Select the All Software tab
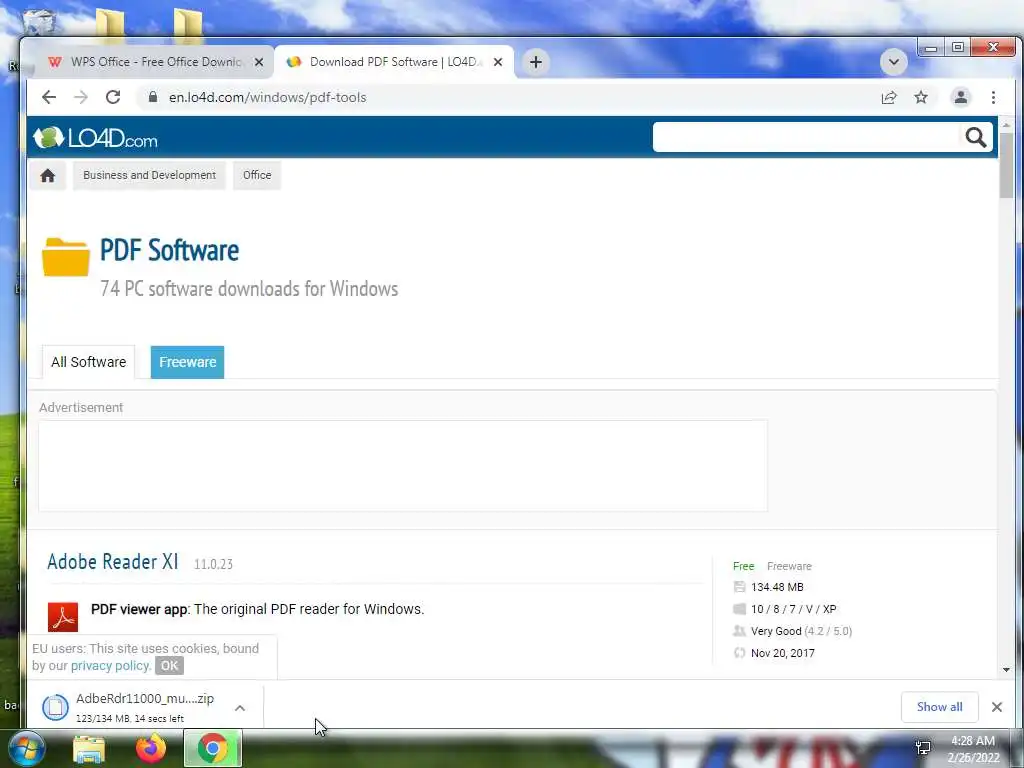Image resolution: width=1024 pixels, height=768 pixels. tap(89, 362)
